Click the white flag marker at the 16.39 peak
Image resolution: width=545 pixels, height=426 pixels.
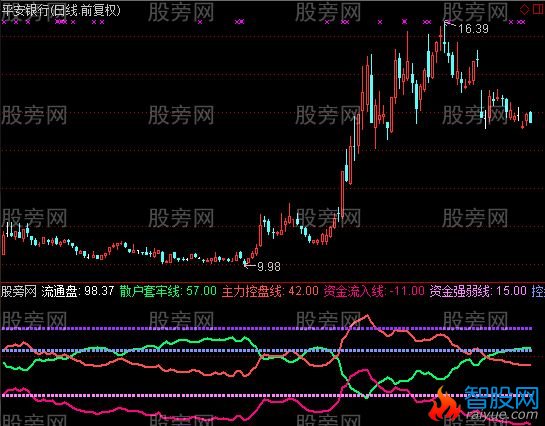[449, 24]
